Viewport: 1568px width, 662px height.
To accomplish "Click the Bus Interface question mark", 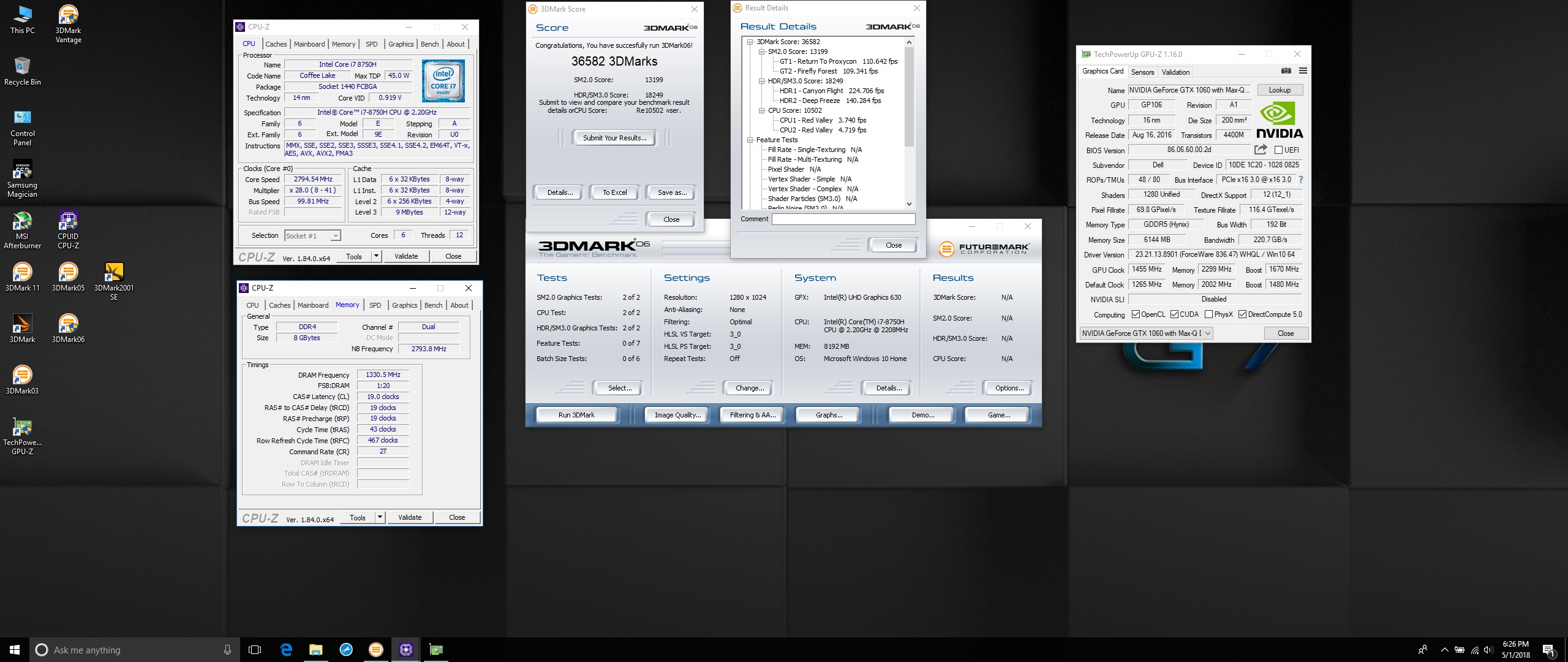I will 1300,180.
